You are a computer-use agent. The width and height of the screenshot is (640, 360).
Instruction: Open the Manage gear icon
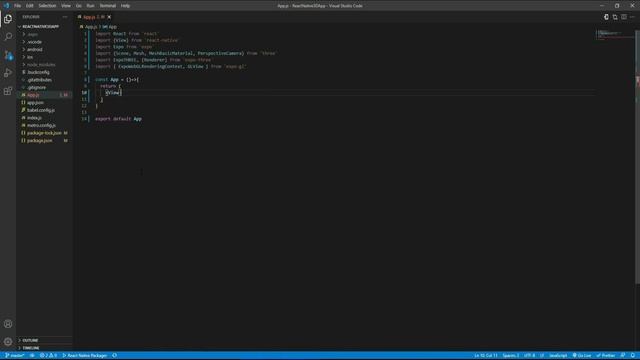click(x=8, y=342)
